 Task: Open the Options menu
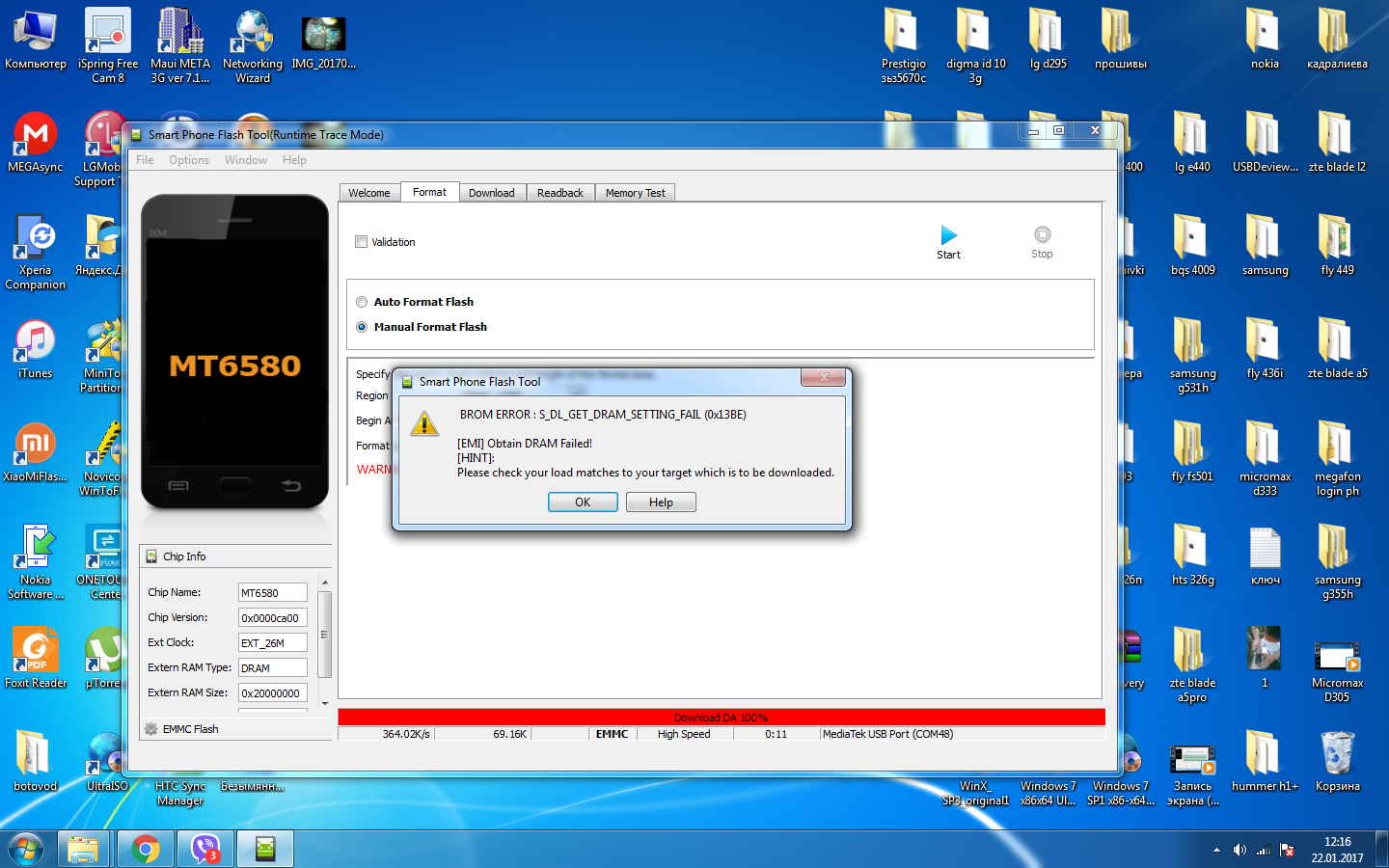click(189, 160)
